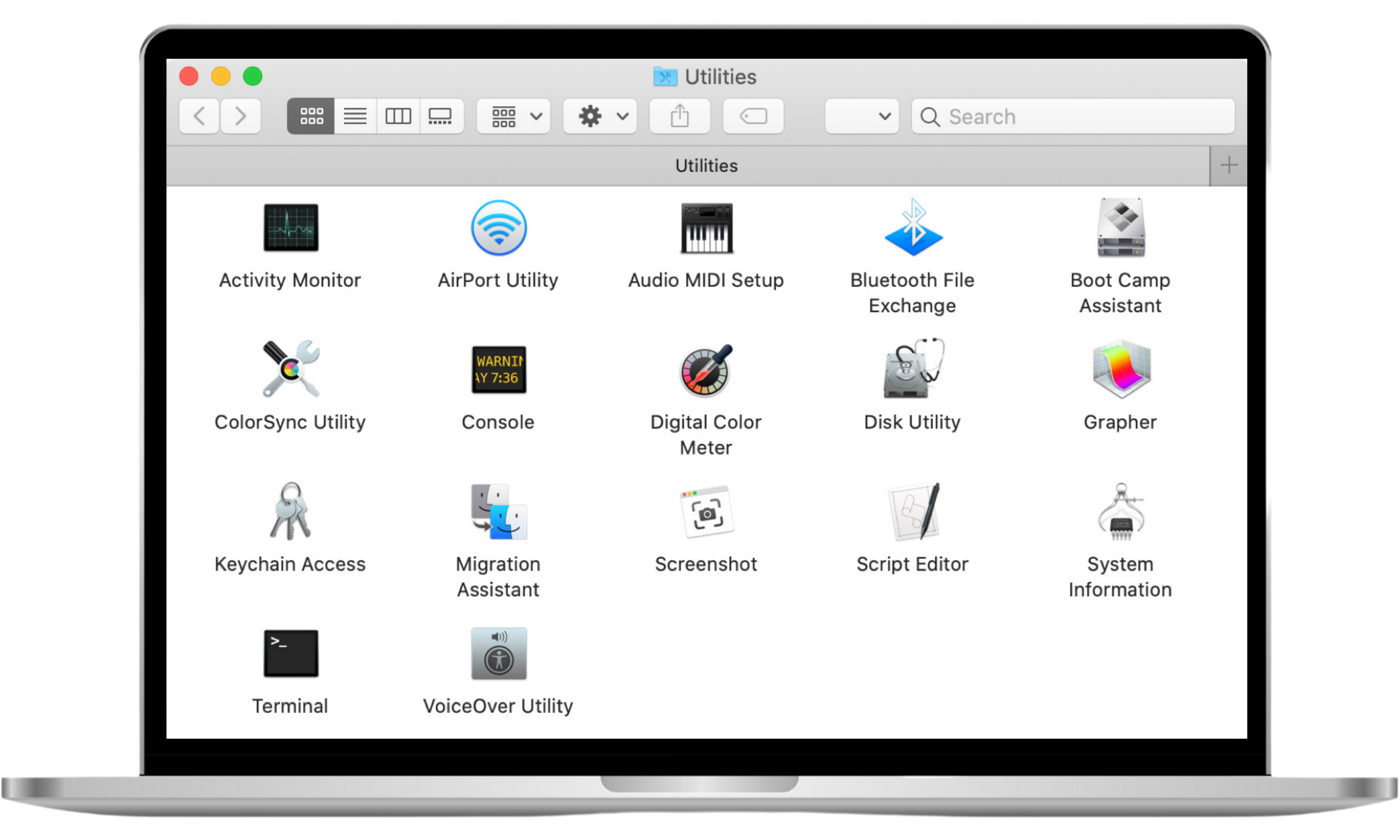
Task: Click the 'Keychain Access' label
Action: pyautogui.click(x=290, y=564)
